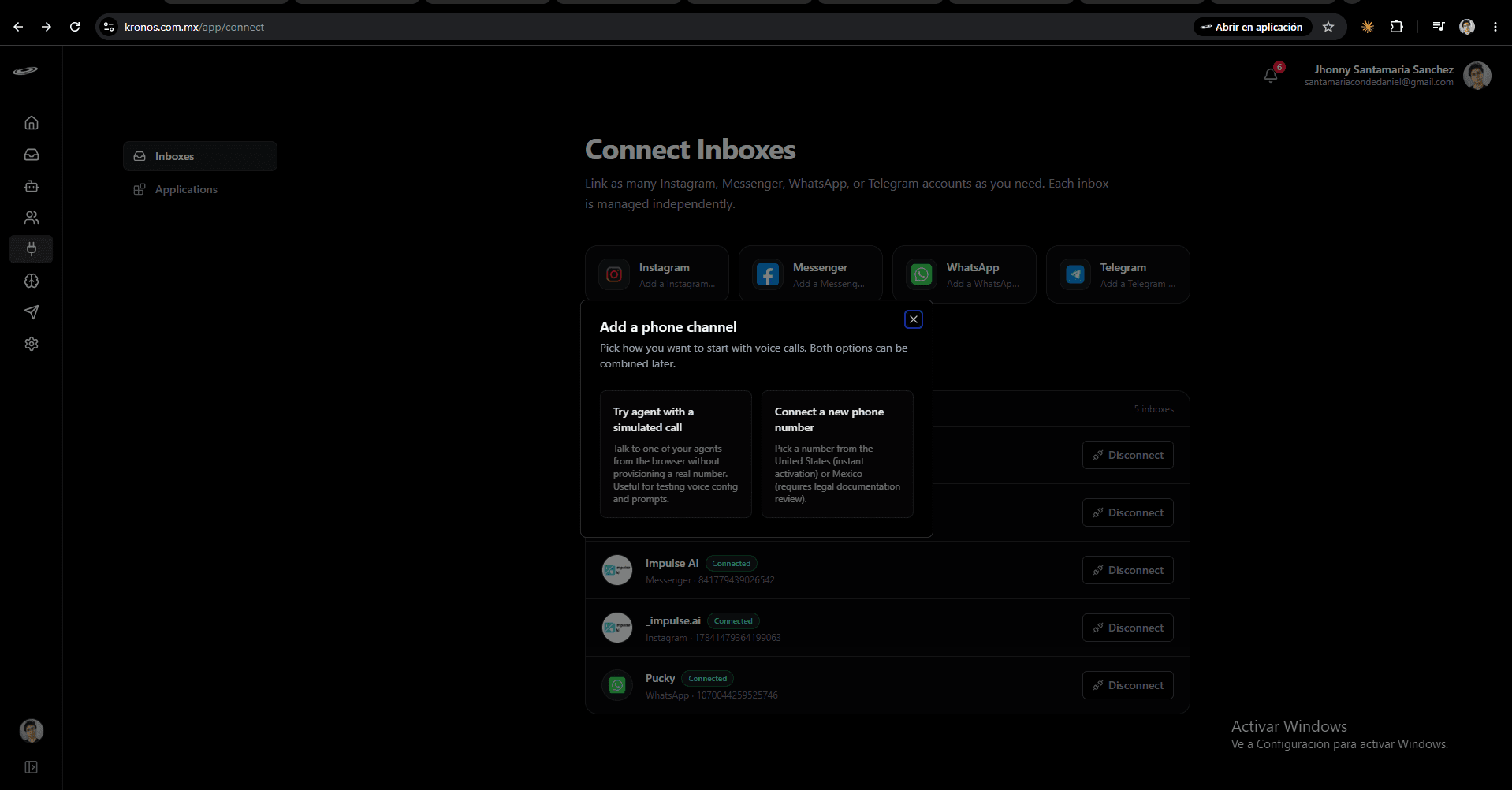Screen dimensions: 1512x790
Task: Open the user profile avatar at top right
Action: [x=1477, y=76]
